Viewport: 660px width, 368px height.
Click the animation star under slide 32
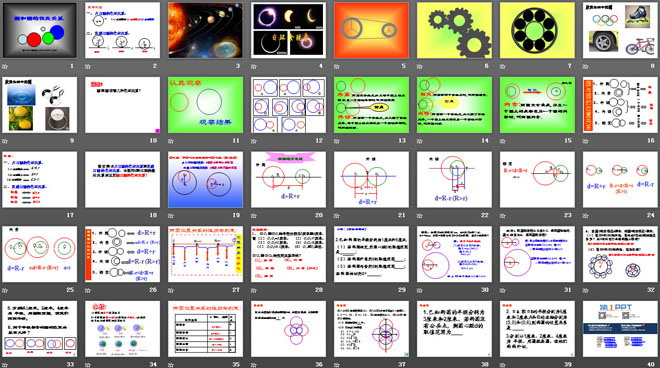(x=585, y=290)
